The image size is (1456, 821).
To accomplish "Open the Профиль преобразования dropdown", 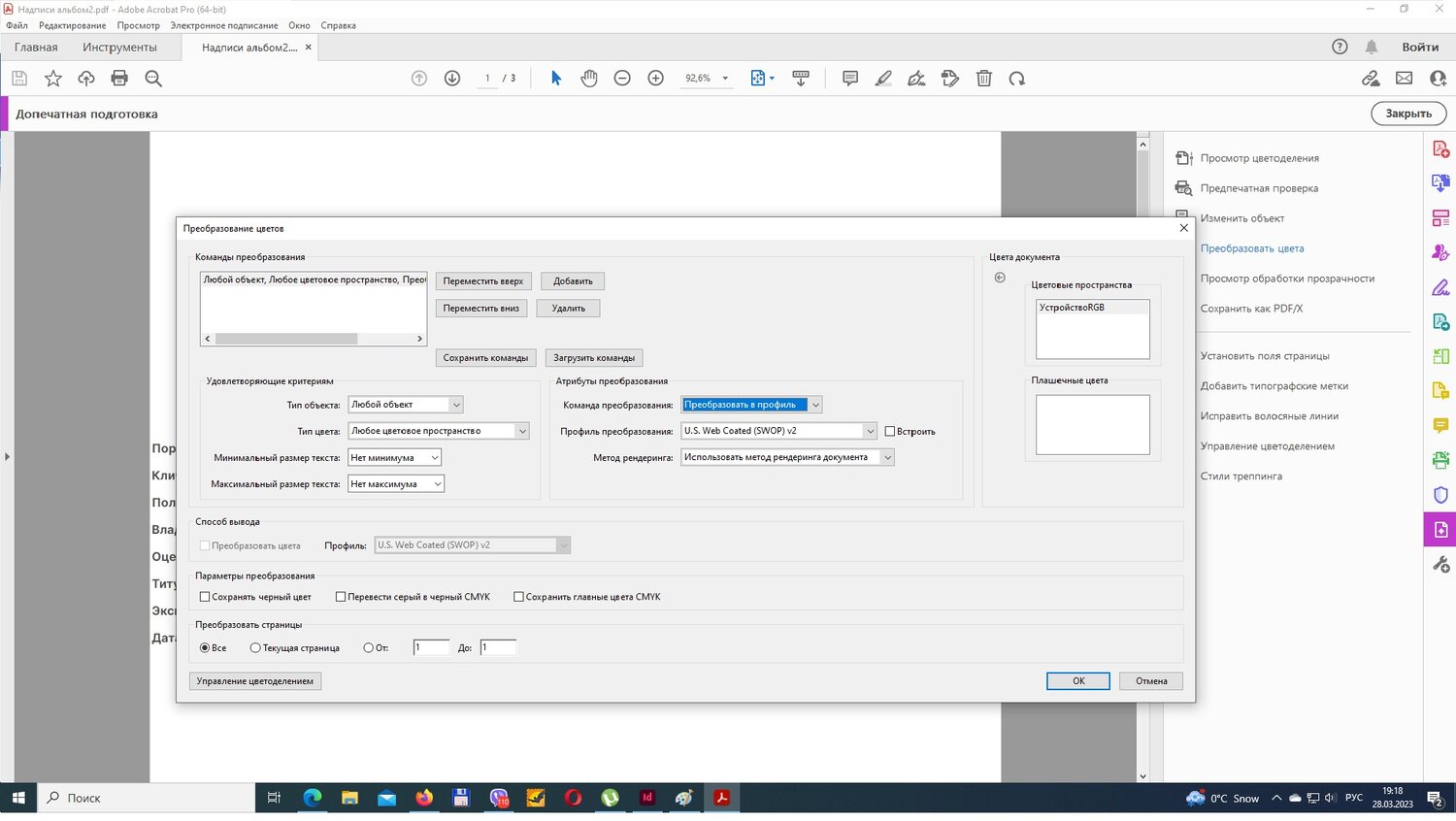I will click(779, 431).
